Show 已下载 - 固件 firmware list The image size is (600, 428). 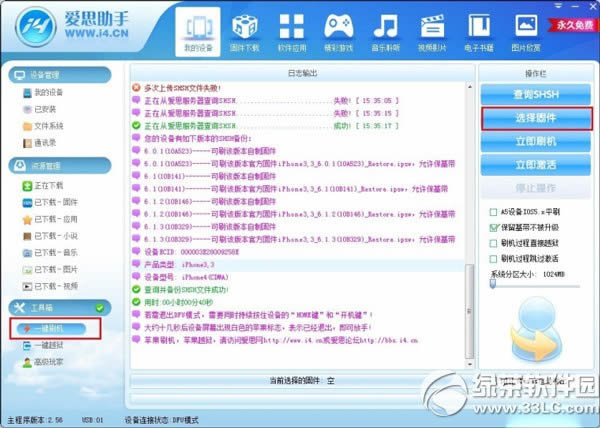50,202
